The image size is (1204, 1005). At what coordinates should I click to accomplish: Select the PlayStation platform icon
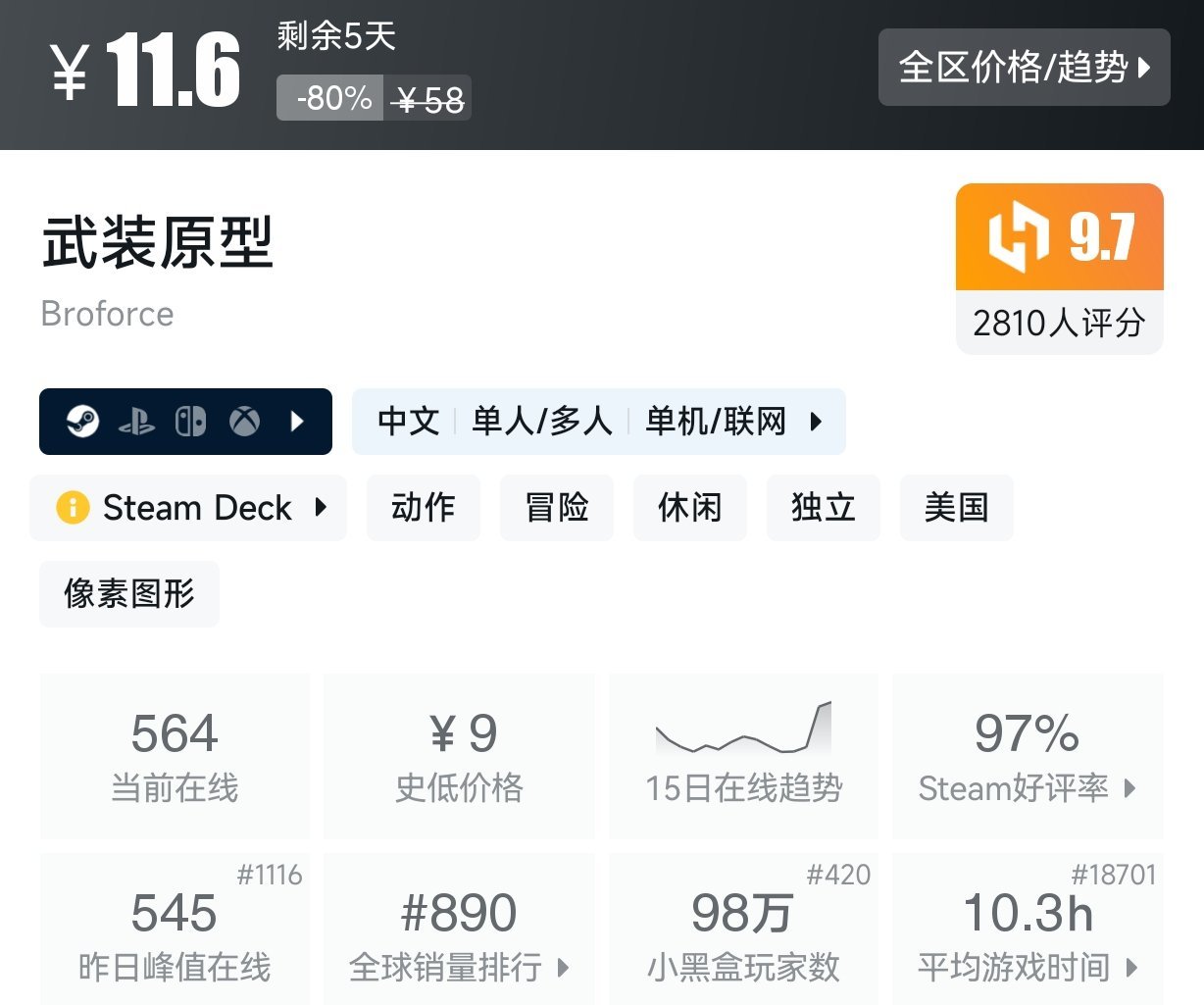[x=138, y=422]
